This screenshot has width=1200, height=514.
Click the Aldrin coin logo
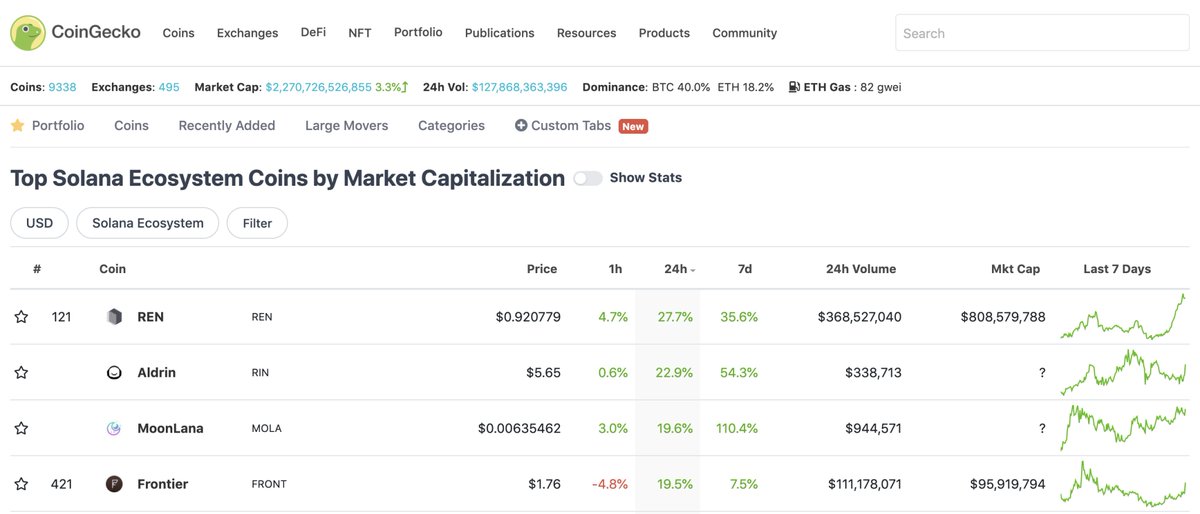(x=114, y=373)
